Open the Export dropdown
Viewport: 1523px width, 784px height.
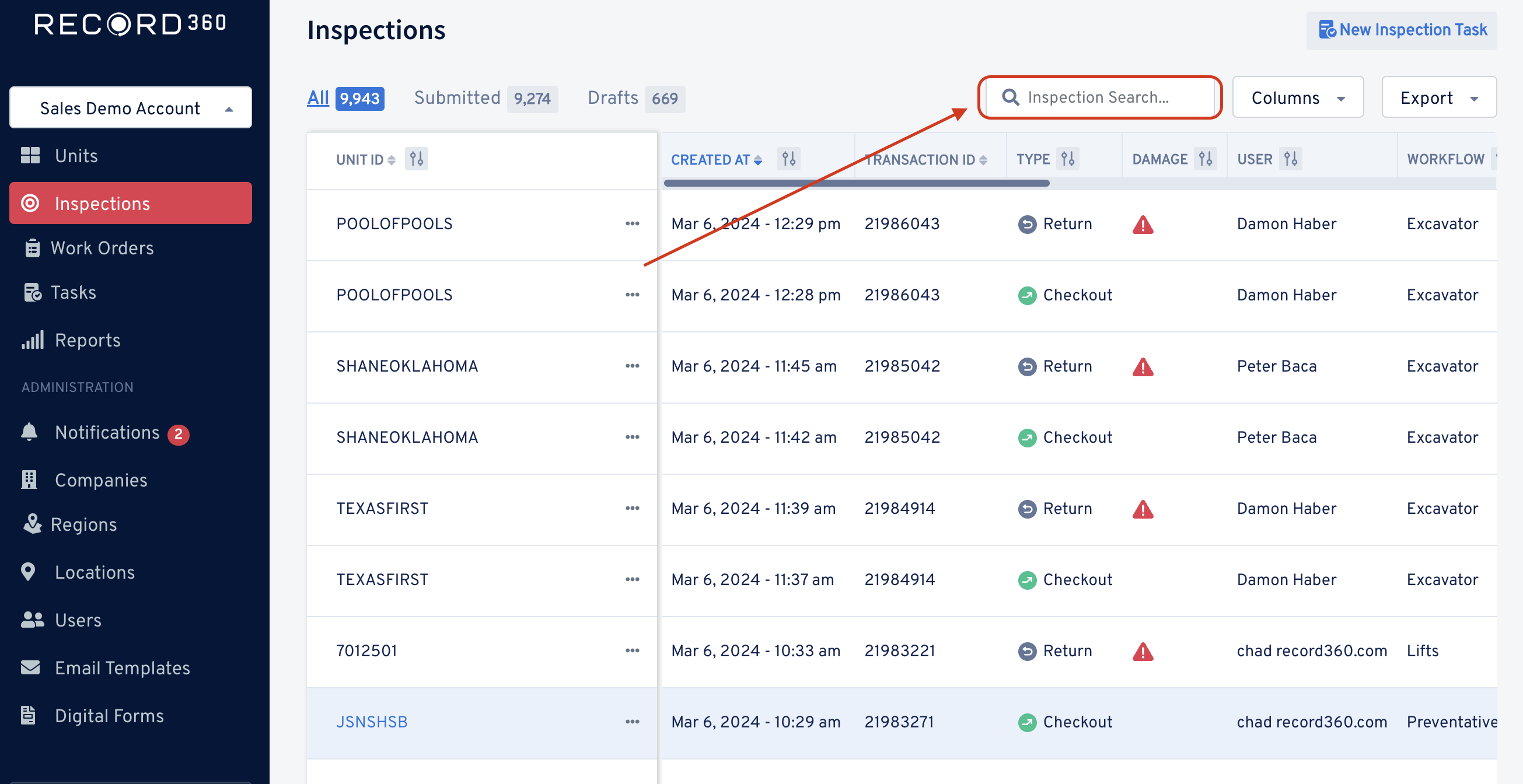[x=1439, y=97]
